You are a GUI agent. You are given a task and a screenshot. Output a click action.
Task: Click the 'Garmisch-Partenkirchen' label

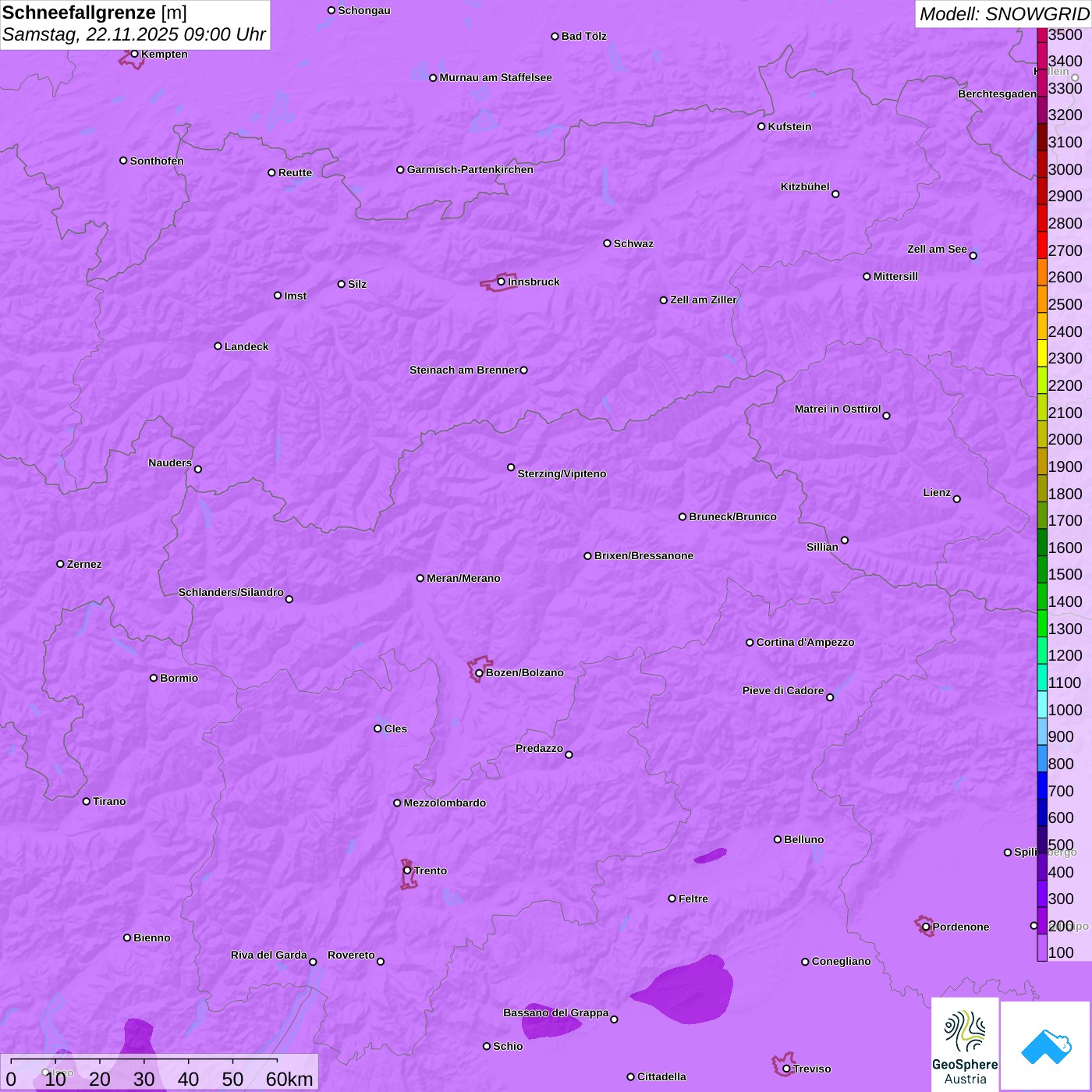(x=470, y=169)
